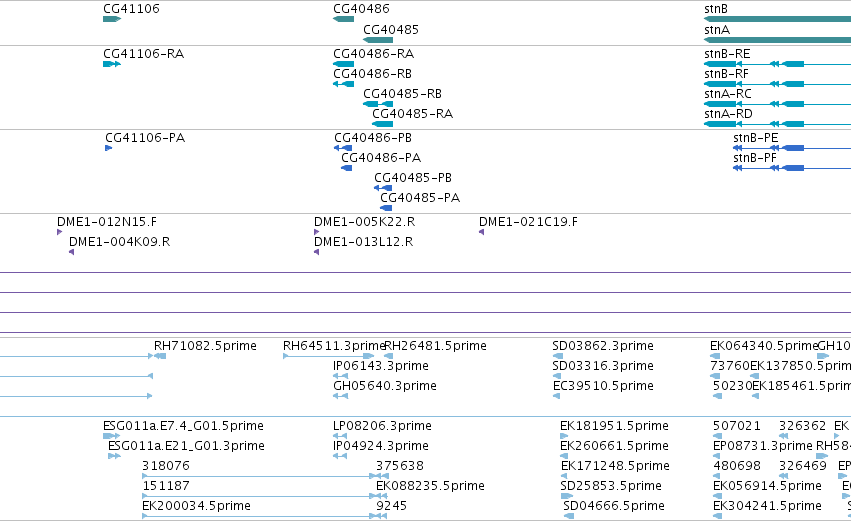Image resolution: width=851 pixels, height=521 pixels.
Task: Click the ESG011a.E21_G01.3prime label
Action: (x=187, y=446)
